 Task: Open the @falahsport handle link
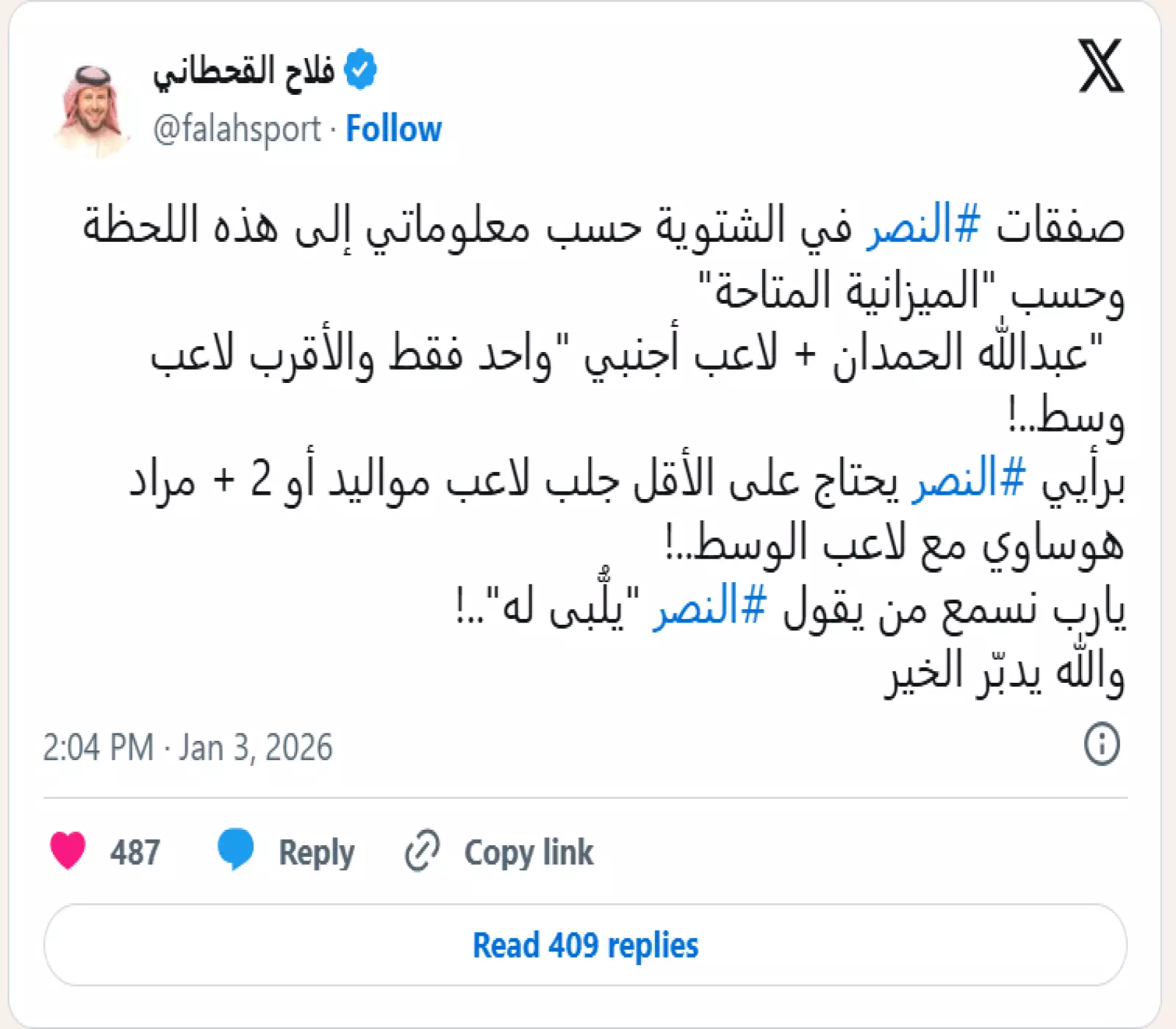(237, 129)
